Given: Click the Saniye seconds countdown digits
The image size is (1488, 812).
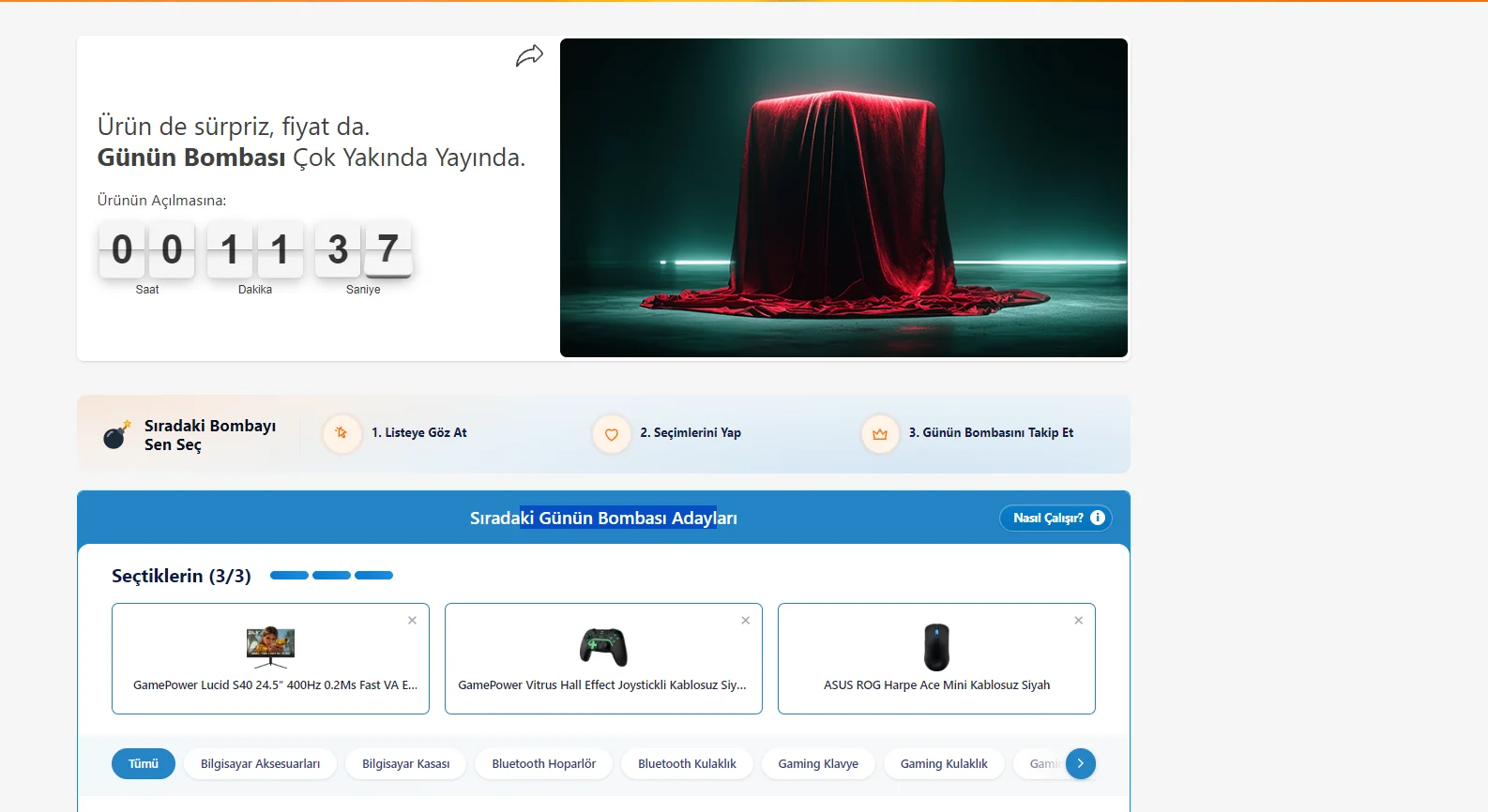Looking at the screenshot, I should pos(363,250).
